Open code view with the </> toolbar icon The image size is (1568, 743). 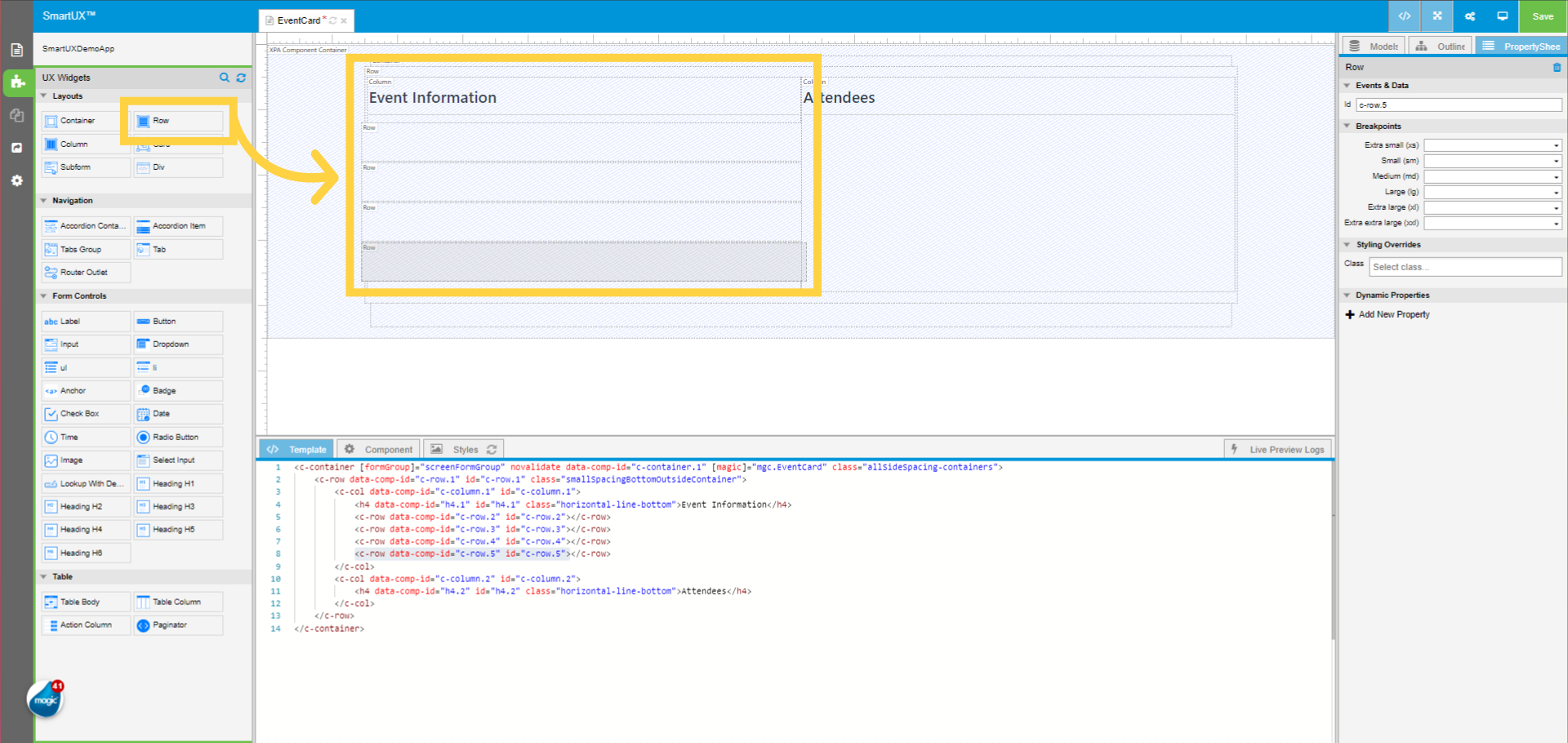(x=1403, y=16)
